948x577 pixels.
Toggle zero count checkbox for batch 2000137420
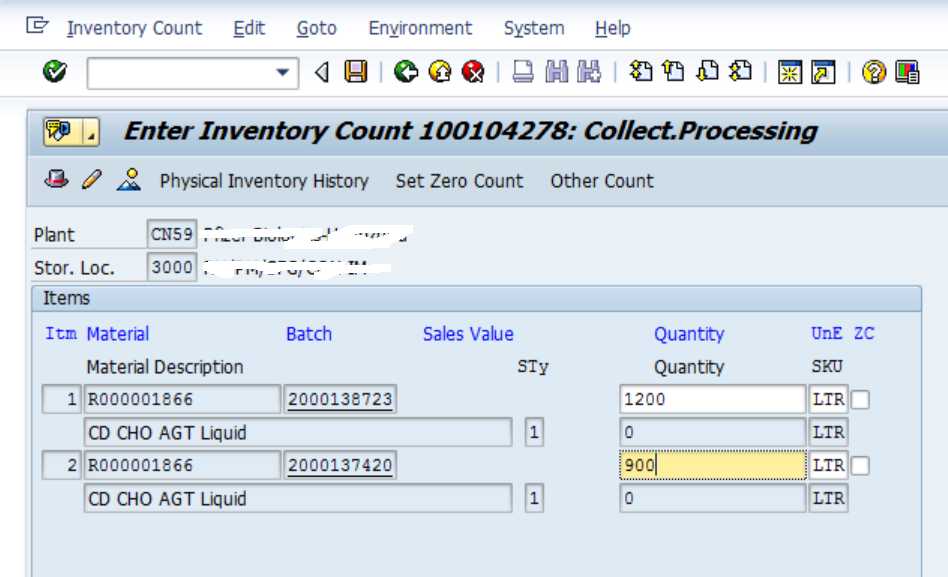click(860, 466)
